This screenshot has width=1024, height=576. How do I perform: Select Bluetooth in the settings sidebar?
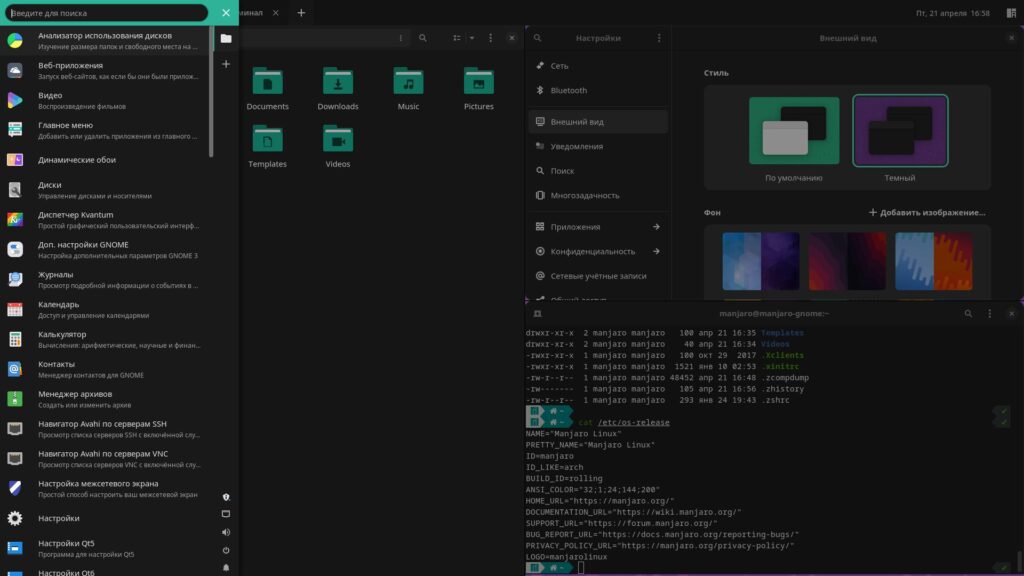click(568, 90)
